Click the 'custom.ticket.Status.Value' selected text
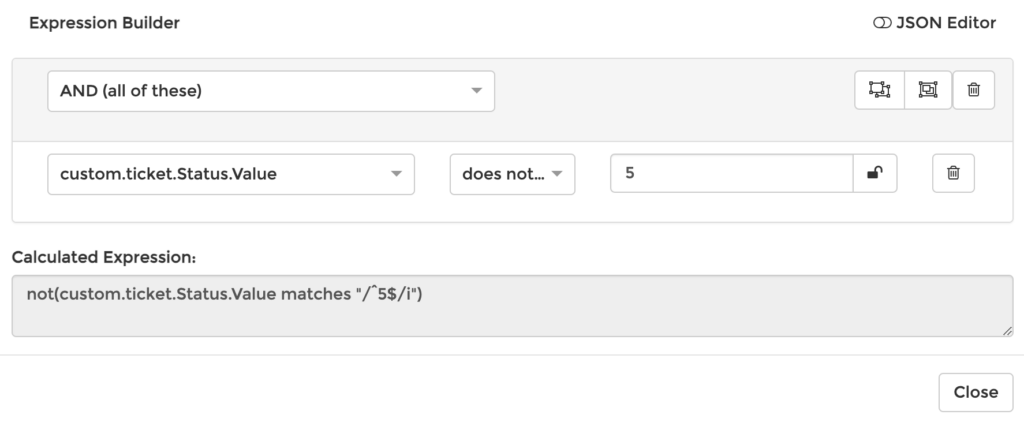 click(168, 174)
